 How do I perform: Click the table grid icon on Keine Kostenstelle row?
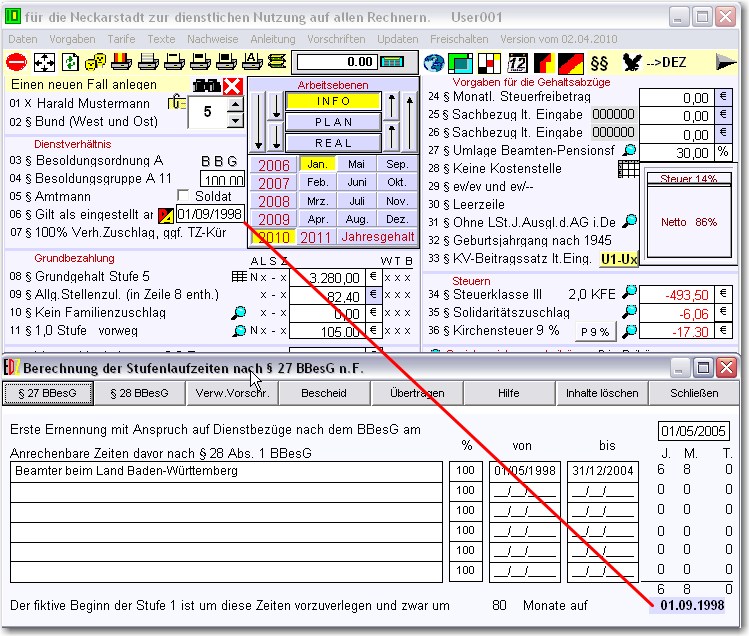627,169
